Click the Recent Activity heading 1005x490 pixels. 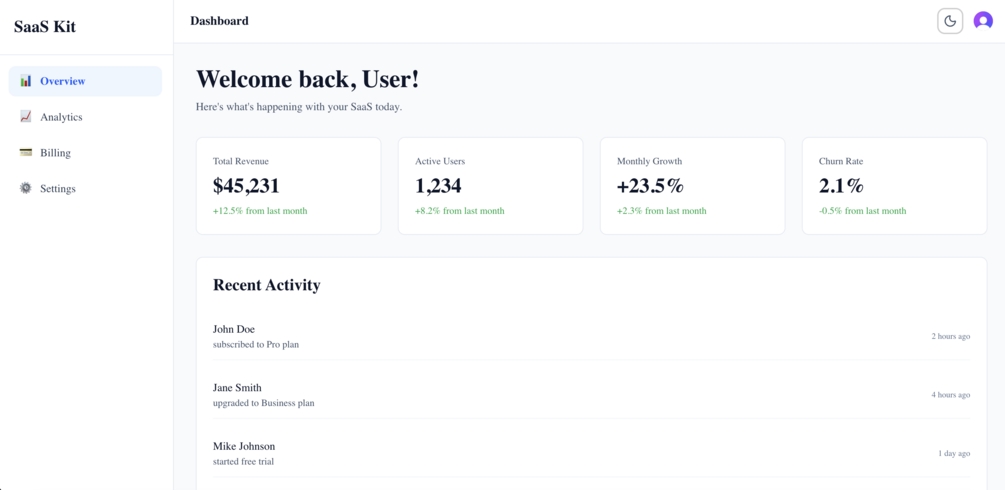pos(267,285)
